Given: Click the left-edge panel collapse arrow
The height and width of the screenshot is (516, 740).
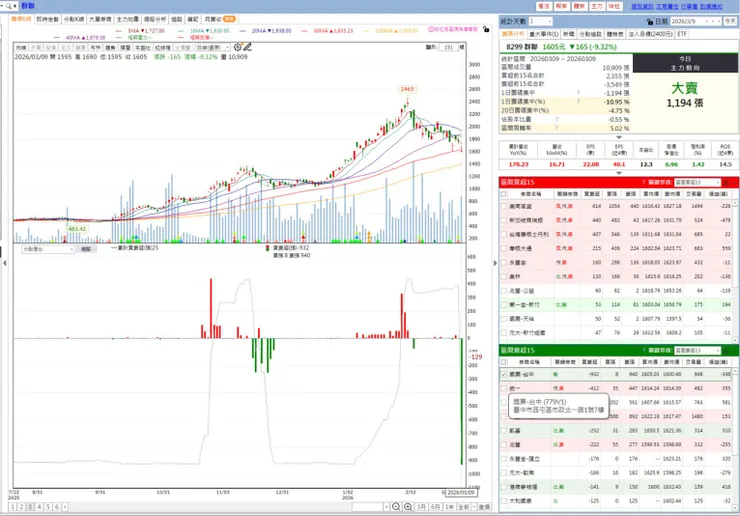Looking at the screenshot, I should tap(4, 263).
